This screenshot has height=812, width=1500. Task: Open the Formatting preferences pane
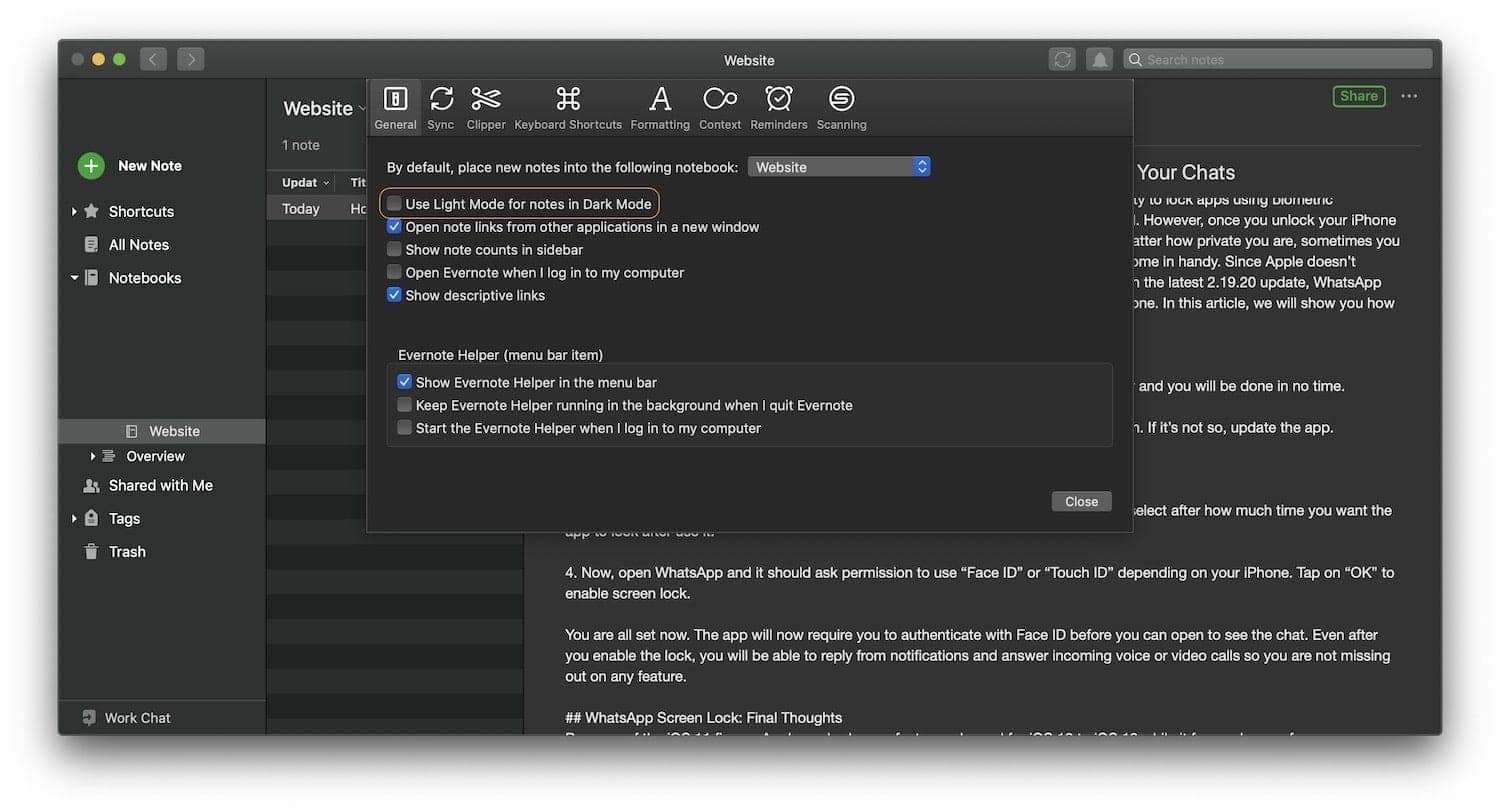pyautogui.click(x=660, y=107)
